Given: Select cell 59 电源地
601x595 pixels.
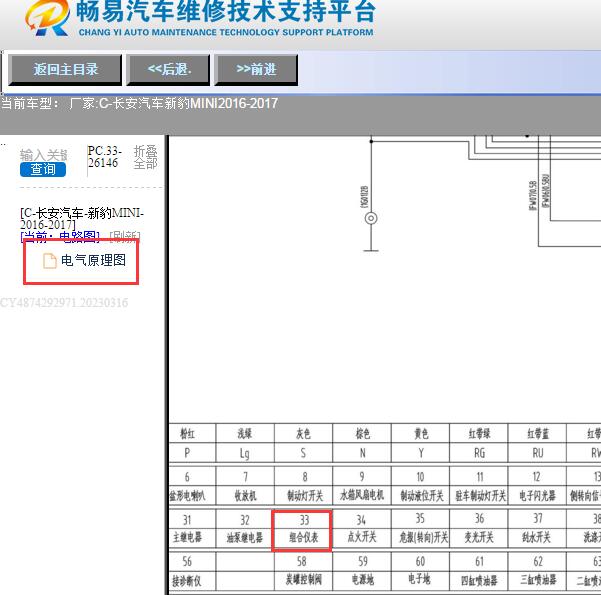Looking at the screenshot, I should point(362,571).
